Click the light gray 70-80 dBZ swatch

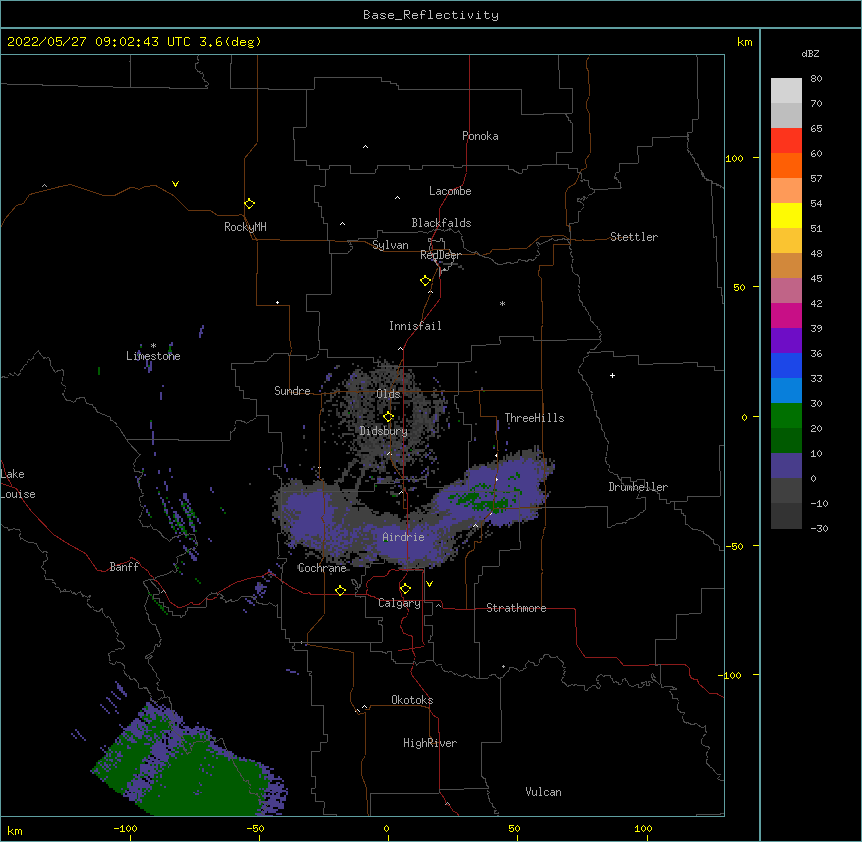pyautogui.click(x=786, y=91)
